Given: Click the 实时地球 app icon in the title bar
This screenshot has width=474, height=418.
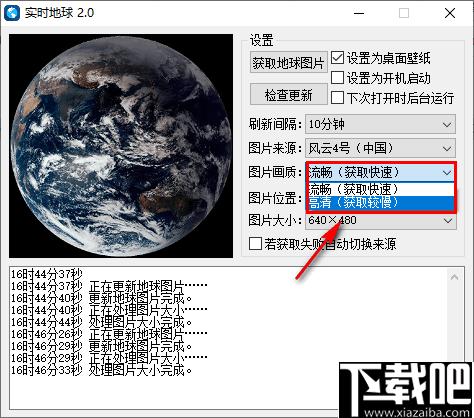Looking at the screenshot, I should point(12,13).
